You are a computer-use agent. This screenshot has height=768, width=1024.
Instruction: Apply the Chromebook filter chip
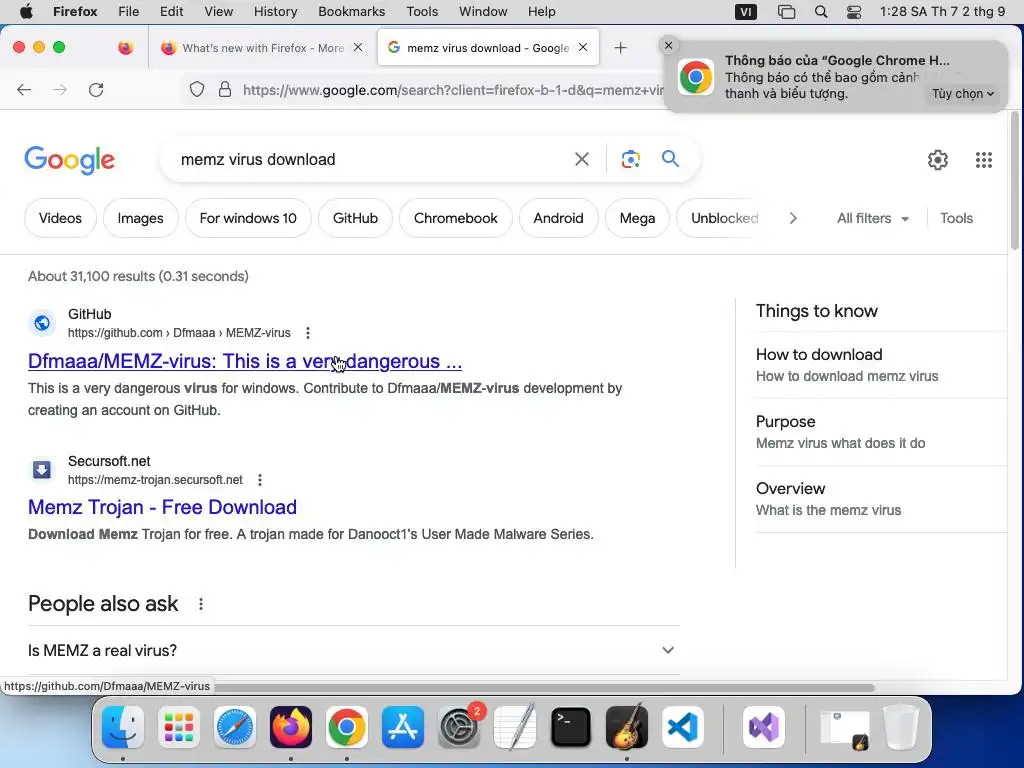pyautogui.click(x=456, y=218)
